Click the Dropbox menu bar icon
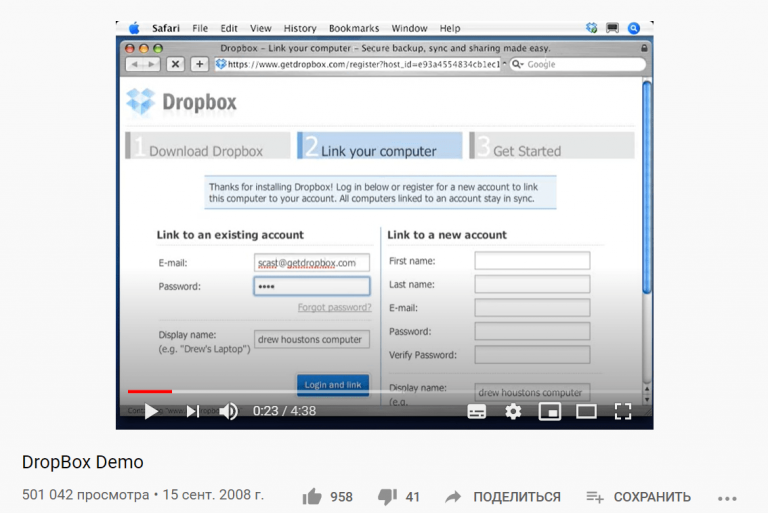The height and width of the screenshot is (513, 768). tap(592, 28)
